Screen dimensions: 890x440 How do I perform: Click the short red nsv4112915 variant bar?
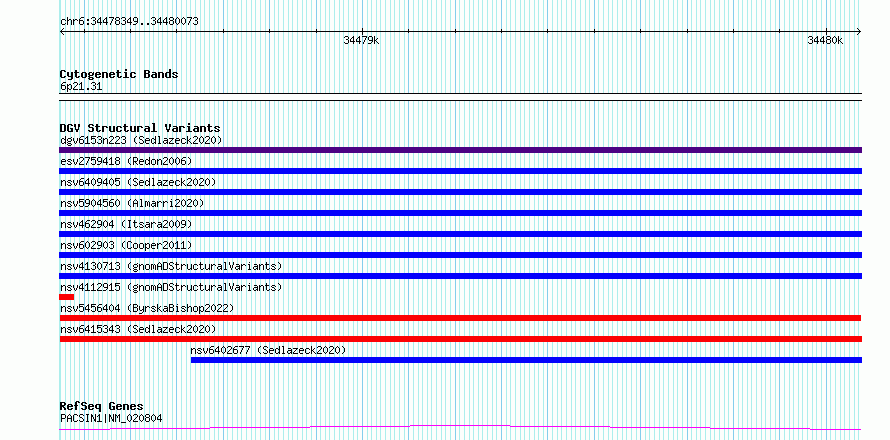(66, 297)
